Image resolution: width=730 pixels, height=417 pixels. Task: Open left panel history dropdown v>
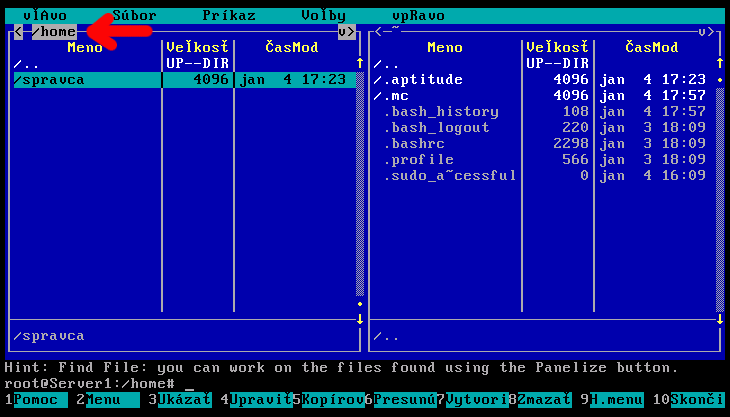(x=347, y=32)
